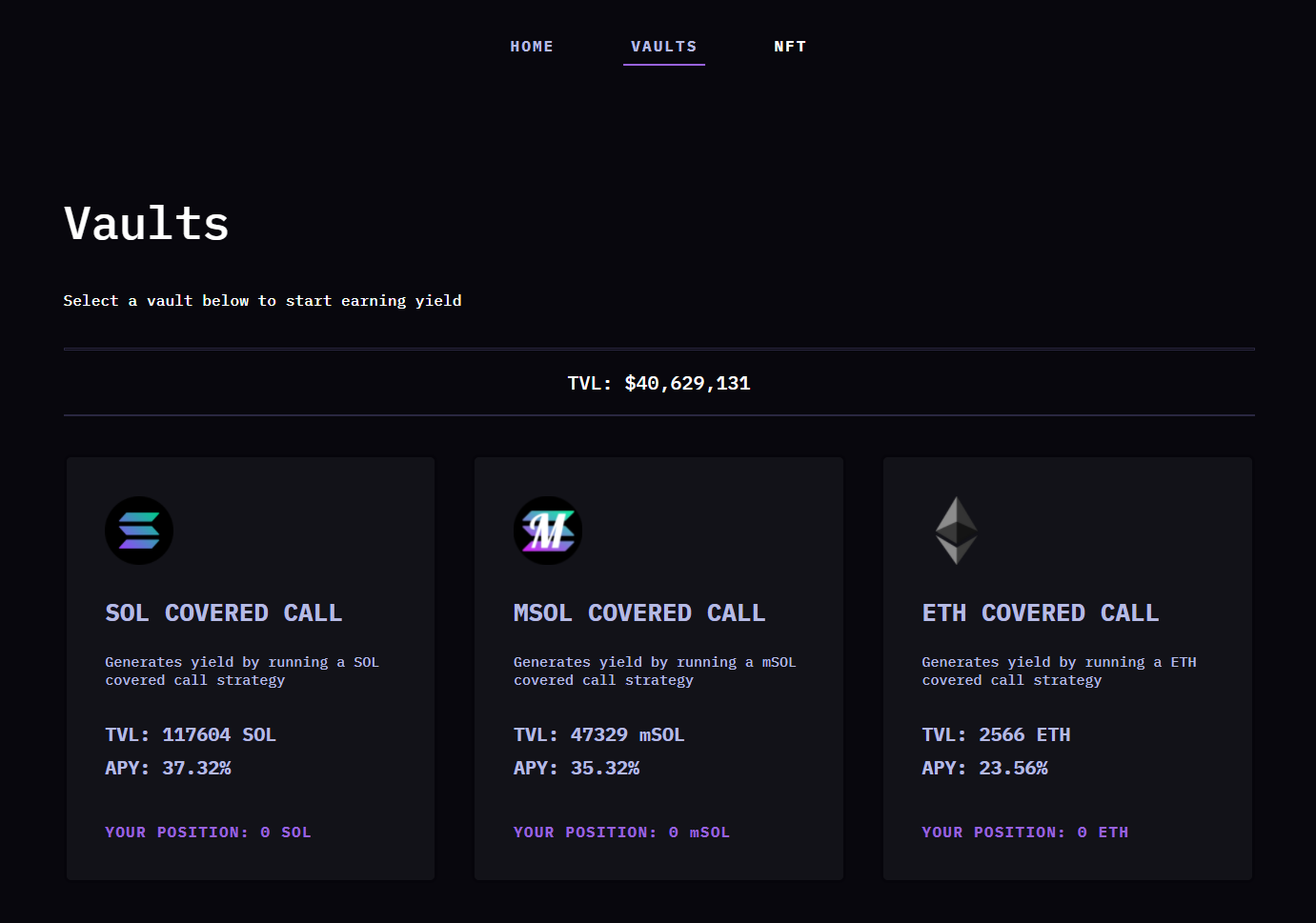Open the MSOL Covered Call vault title

coord(639,613)
